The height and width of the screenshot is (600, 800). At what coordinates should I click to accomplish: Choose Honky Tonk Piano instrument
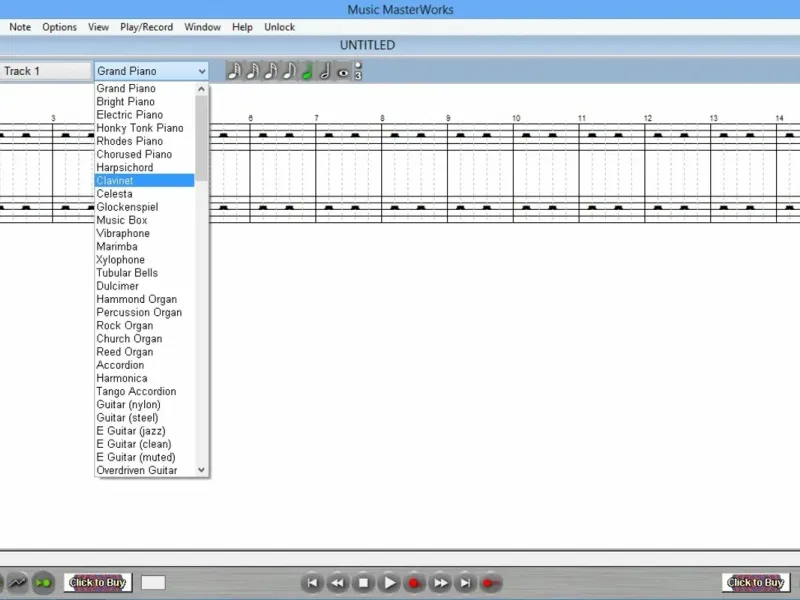pyautogui.click(x=144, y=128)
